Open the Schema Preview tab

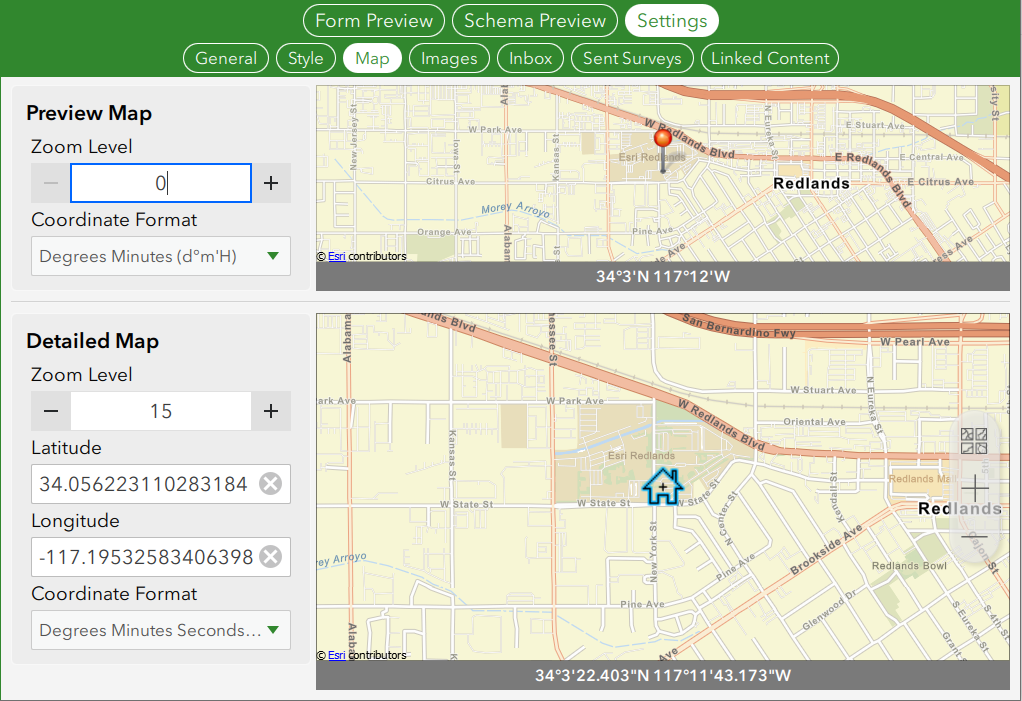[x=534, y=20]
